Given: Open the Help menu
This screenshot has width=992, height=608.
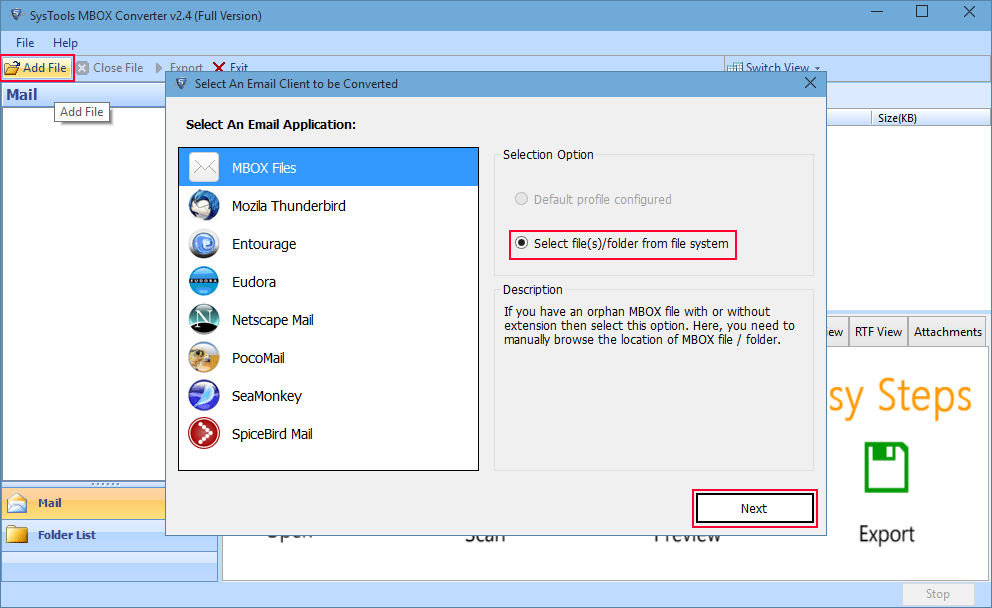Looking at the screenshot, I should 65,43.
